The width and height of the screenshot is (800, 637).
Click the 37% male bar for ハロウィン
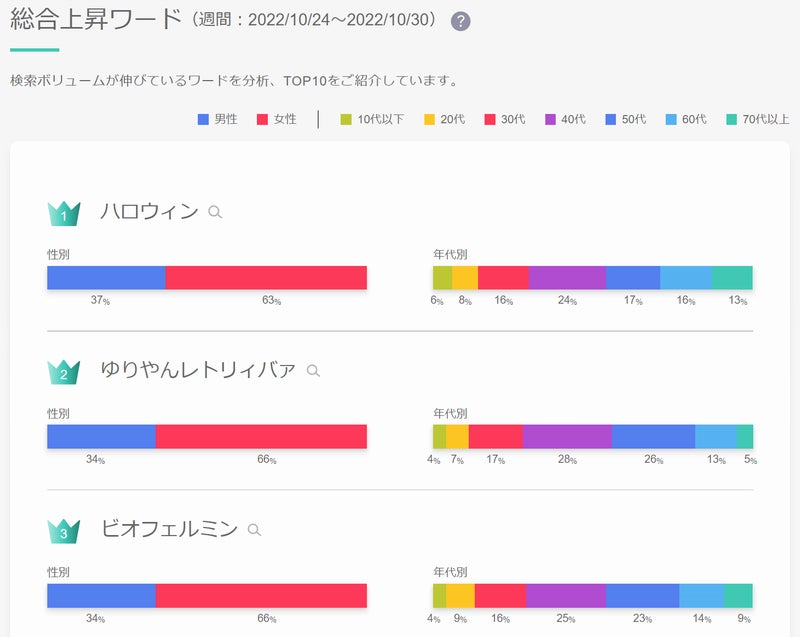[106, 278]
